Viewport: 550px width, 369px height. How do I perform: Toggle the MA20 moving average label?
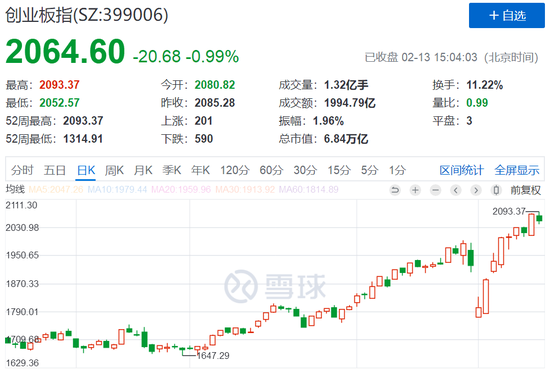tap(181, 190)
